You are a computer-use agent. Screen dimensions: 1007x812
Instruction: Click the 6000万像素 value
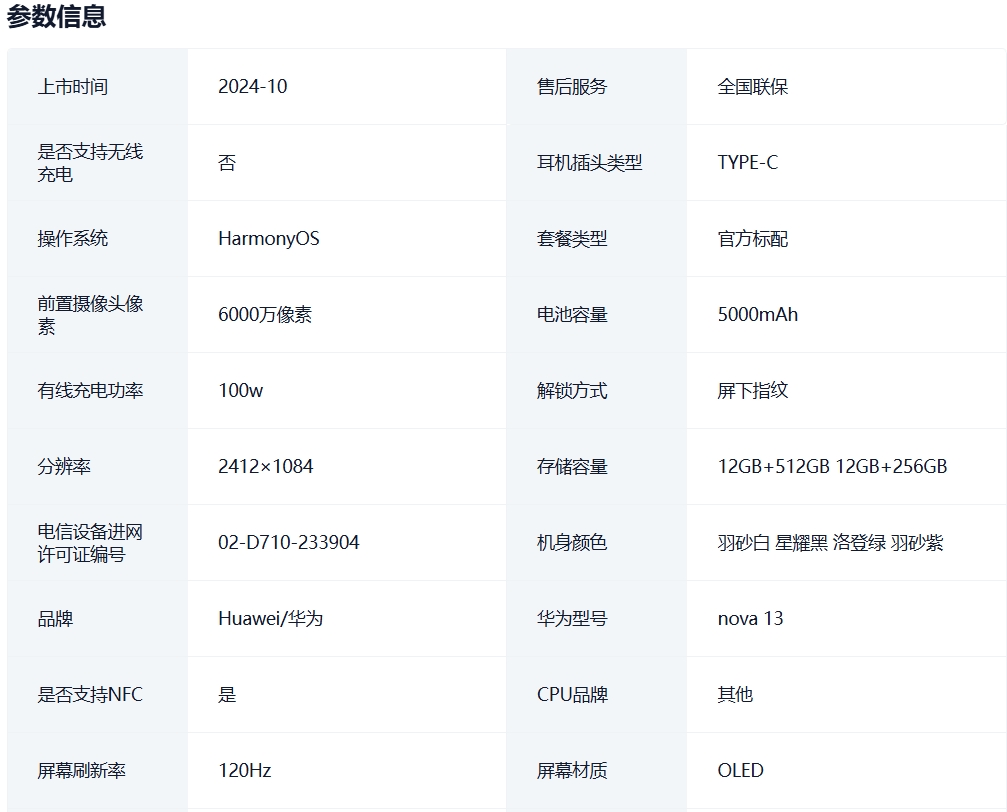coord(265,315)
